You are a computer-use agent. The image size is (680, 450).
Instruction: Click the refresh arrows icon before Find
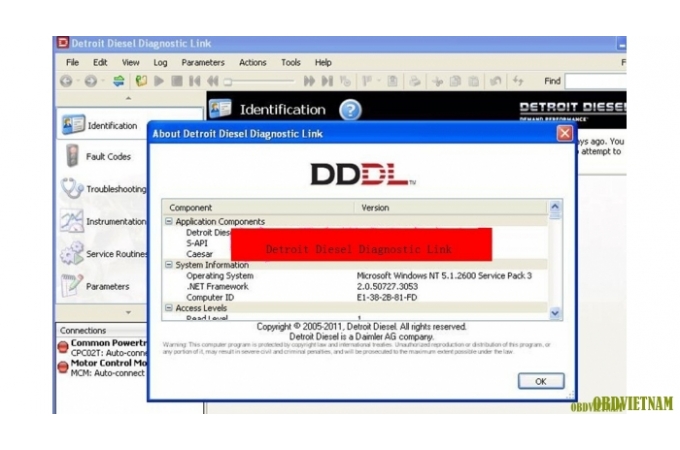tap(518, 81)
